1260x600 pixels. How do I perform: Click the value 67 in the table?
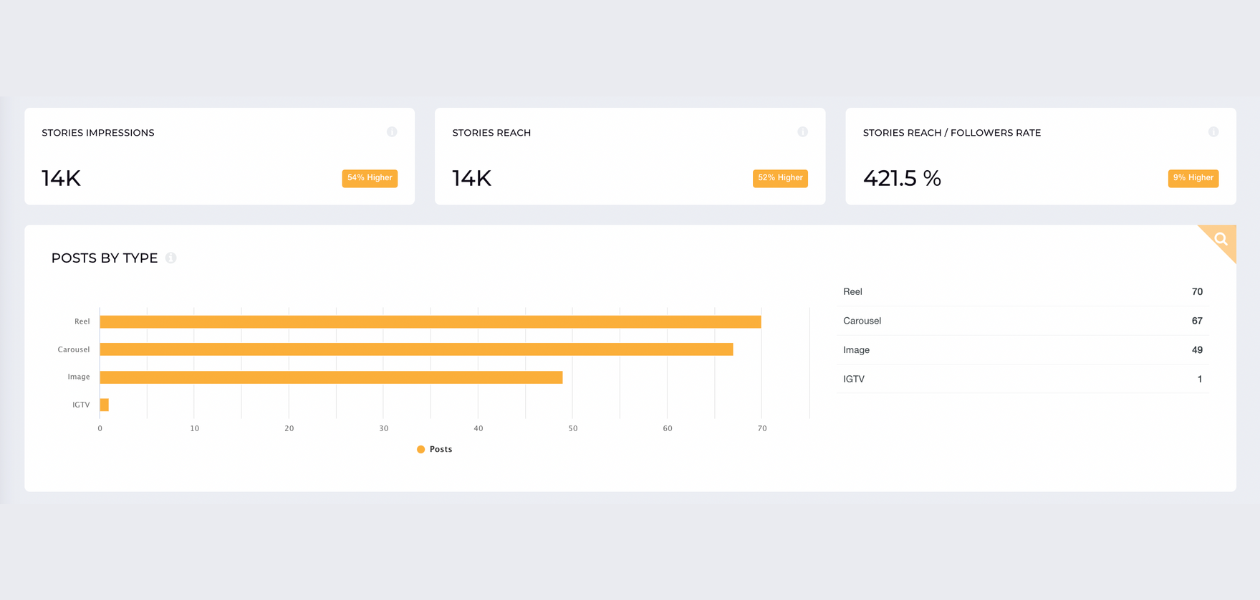[x=1197, y=321]
